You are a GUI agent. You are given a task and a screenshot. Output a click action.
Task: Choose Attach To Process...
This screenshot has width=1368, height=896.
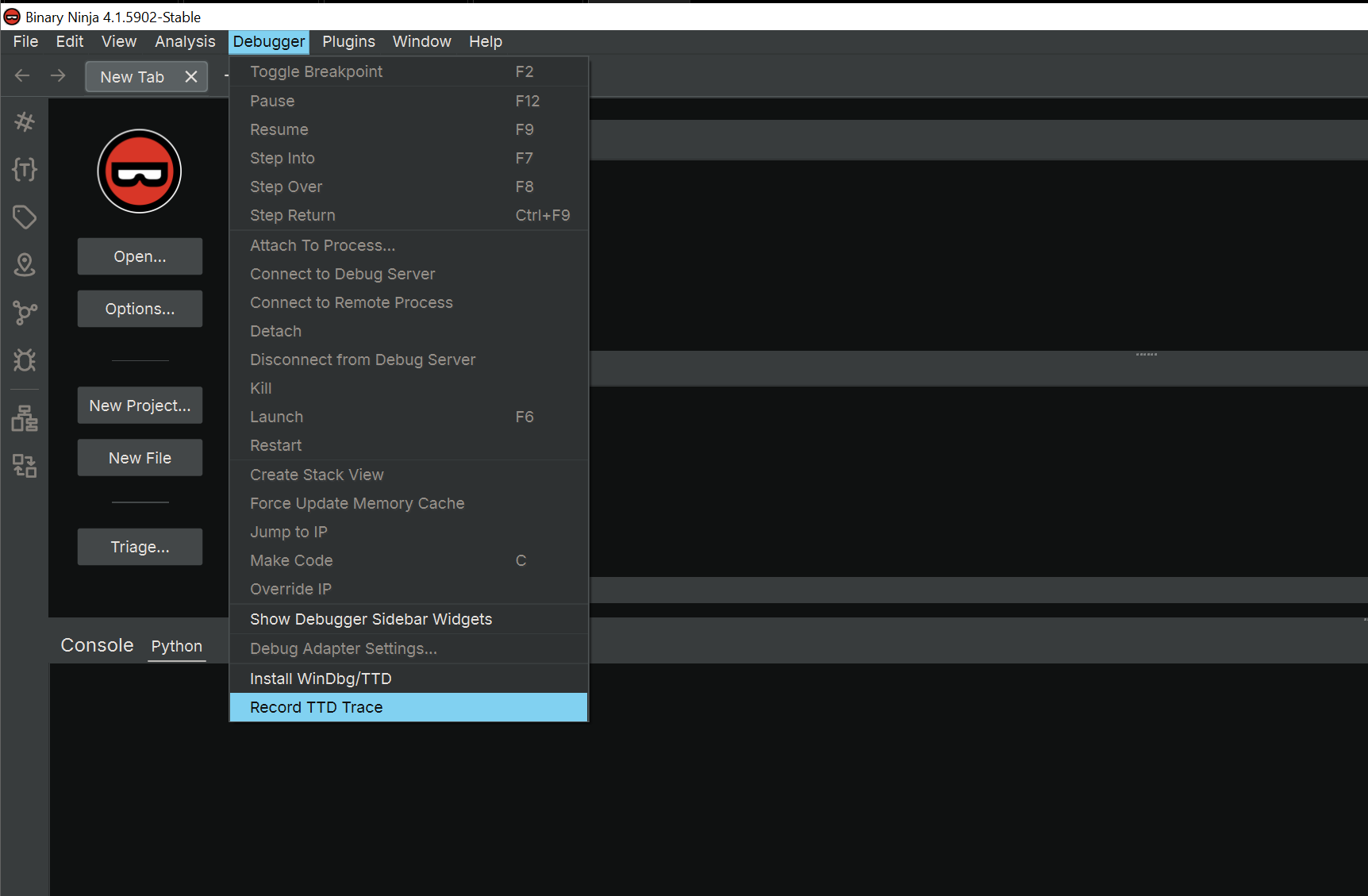409,245
